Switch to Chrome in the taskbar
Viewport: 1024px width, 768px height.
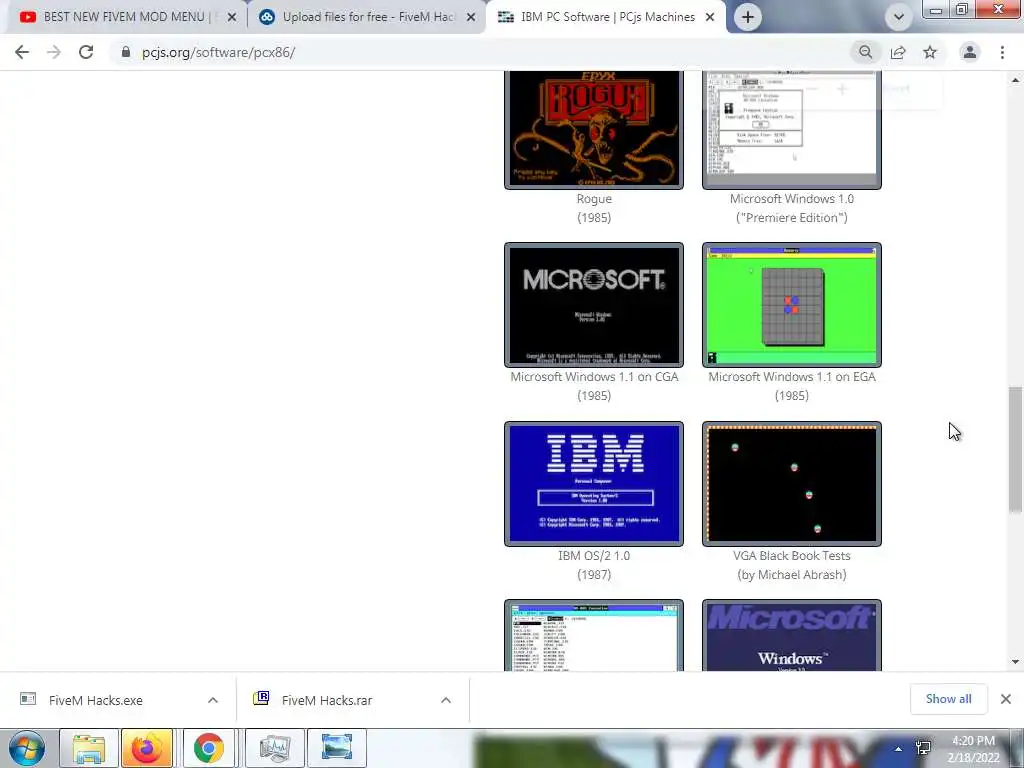[208, 748]
